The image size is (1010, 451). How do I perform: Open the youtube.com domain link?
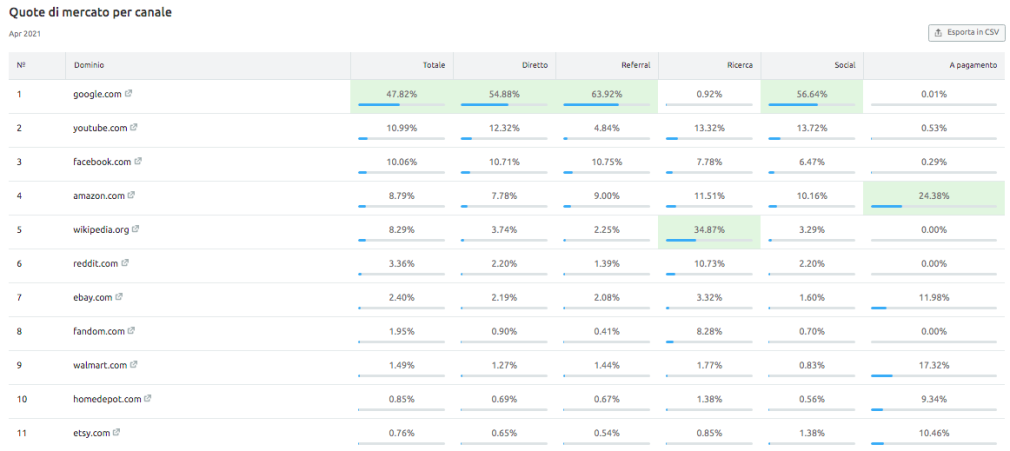100,128
